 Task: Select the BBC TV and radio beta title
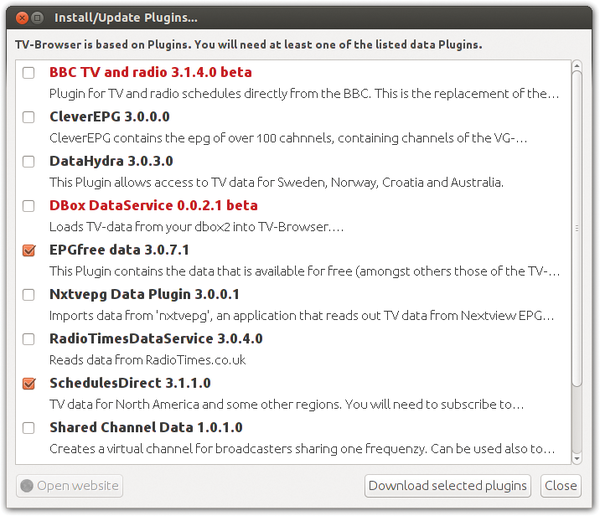151,72
